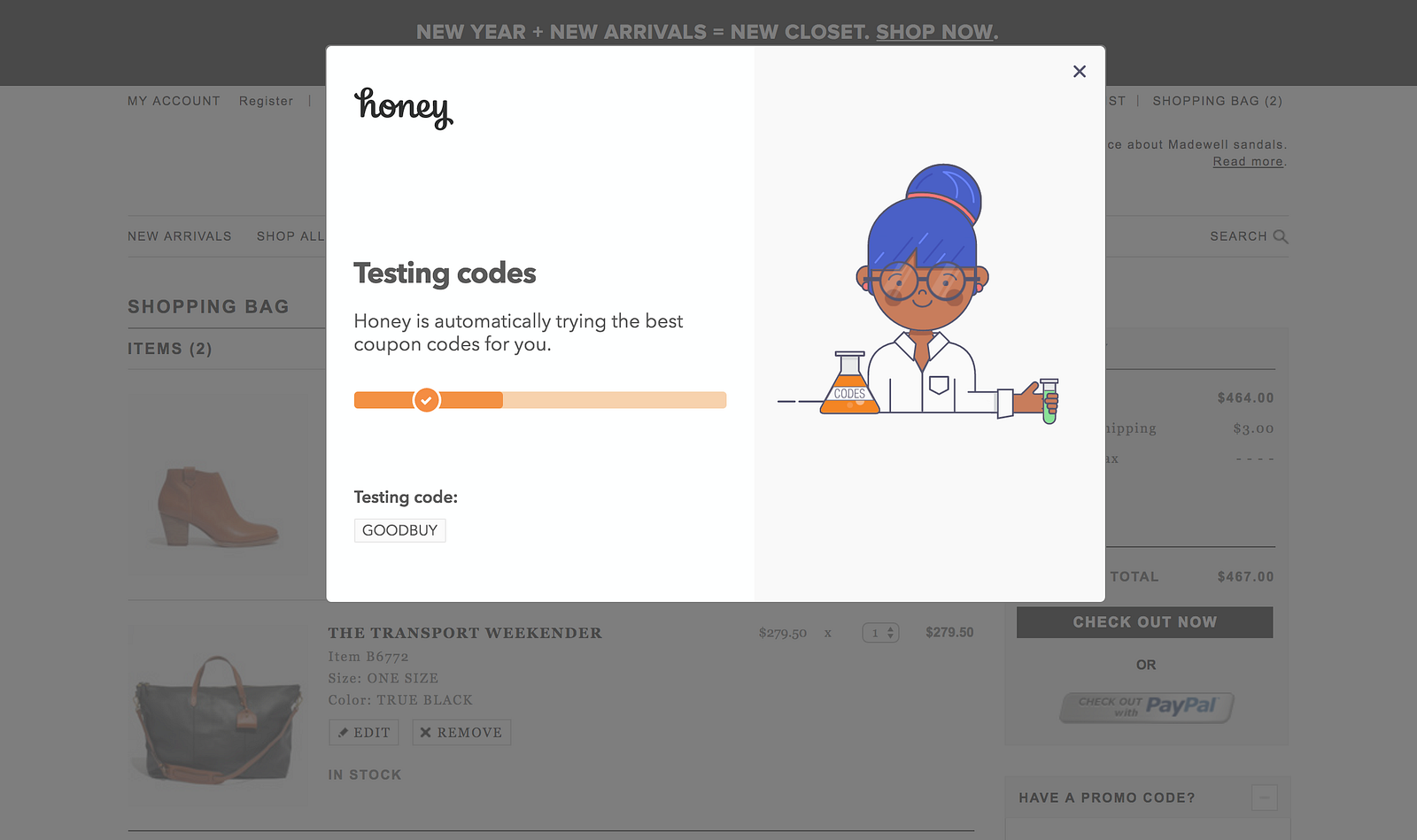This screenshot has width=1417, height=840.
Task: Click the Item B6772 text
Action: tap(368, 657)
